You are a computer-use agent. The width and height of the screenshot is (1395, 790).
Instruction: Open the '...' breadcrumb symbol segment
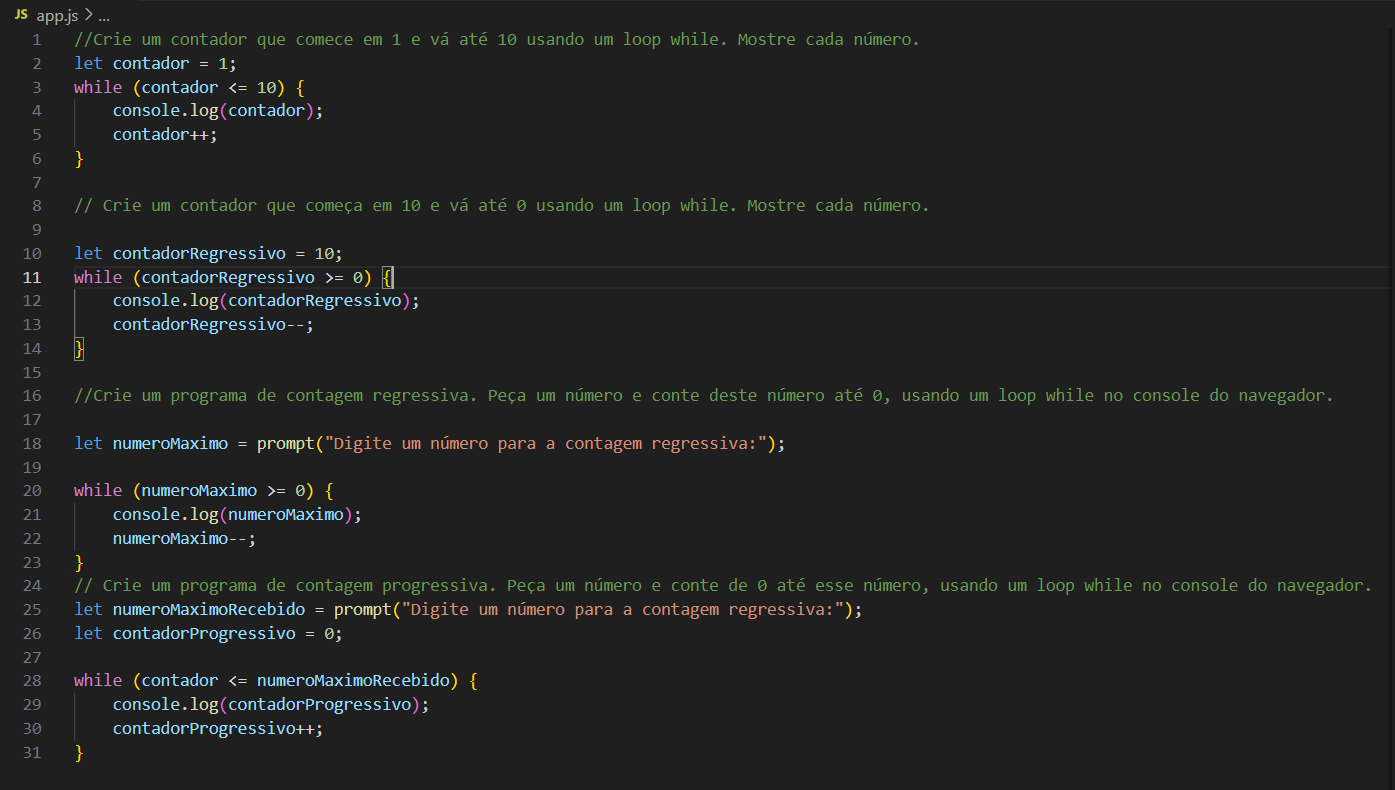coord(104,16)
